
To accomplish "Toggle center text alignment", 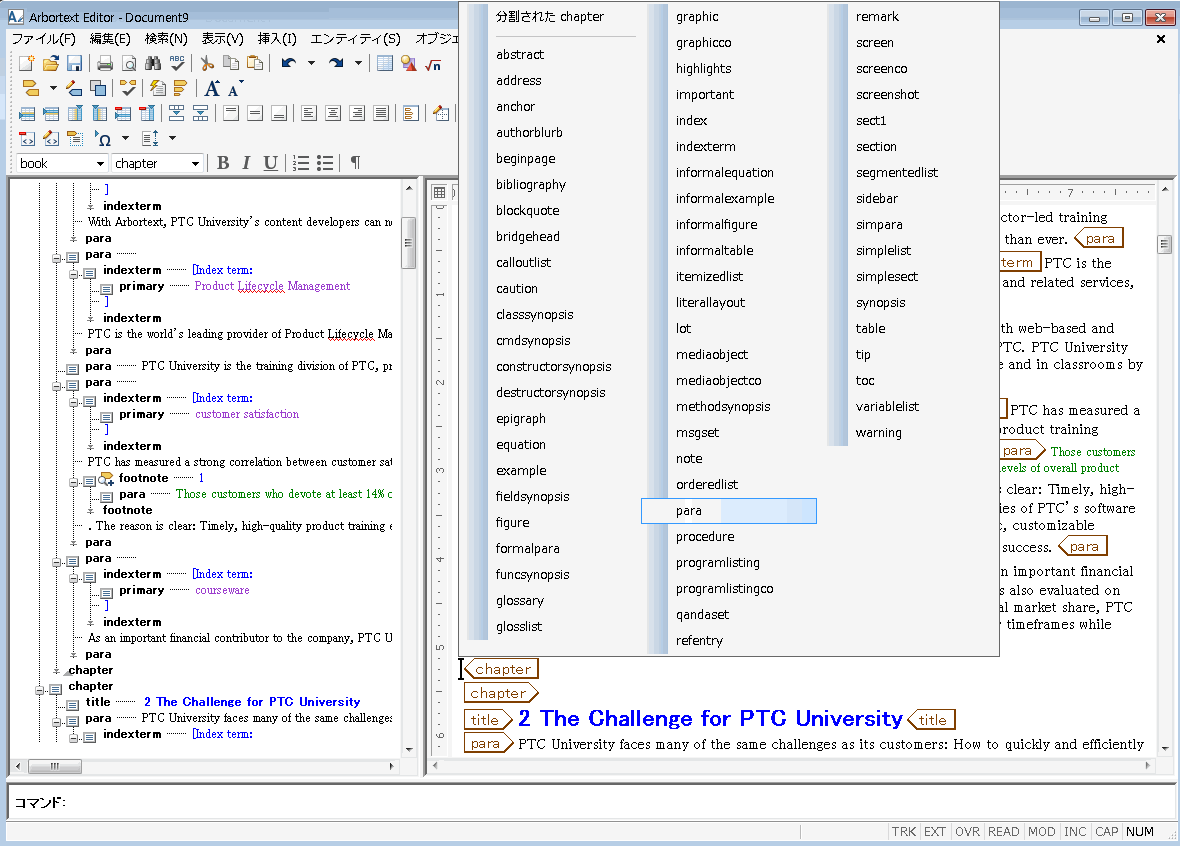I will click(333, 114).
